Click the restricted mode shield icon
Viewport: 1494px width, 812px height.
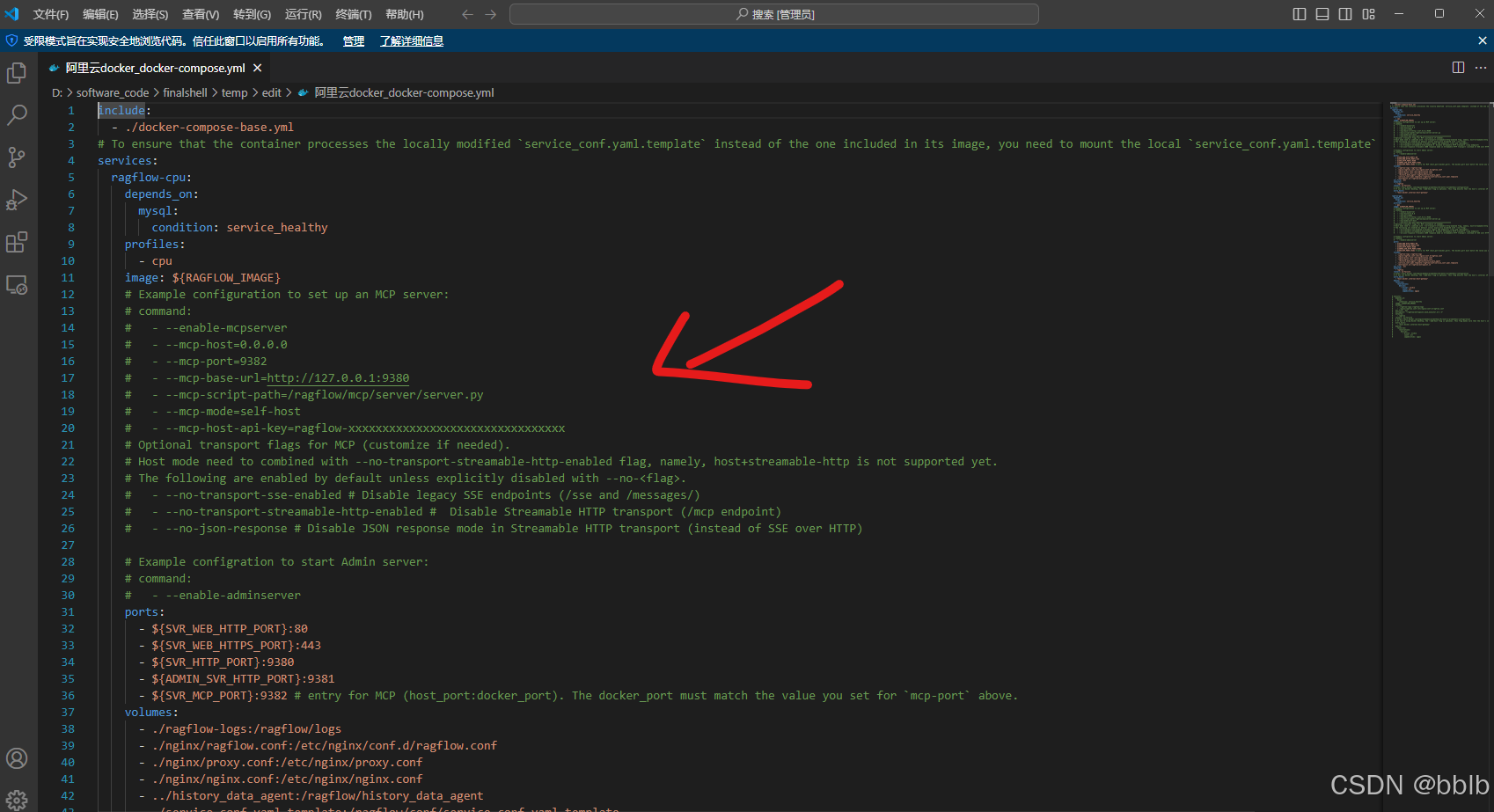11,40
